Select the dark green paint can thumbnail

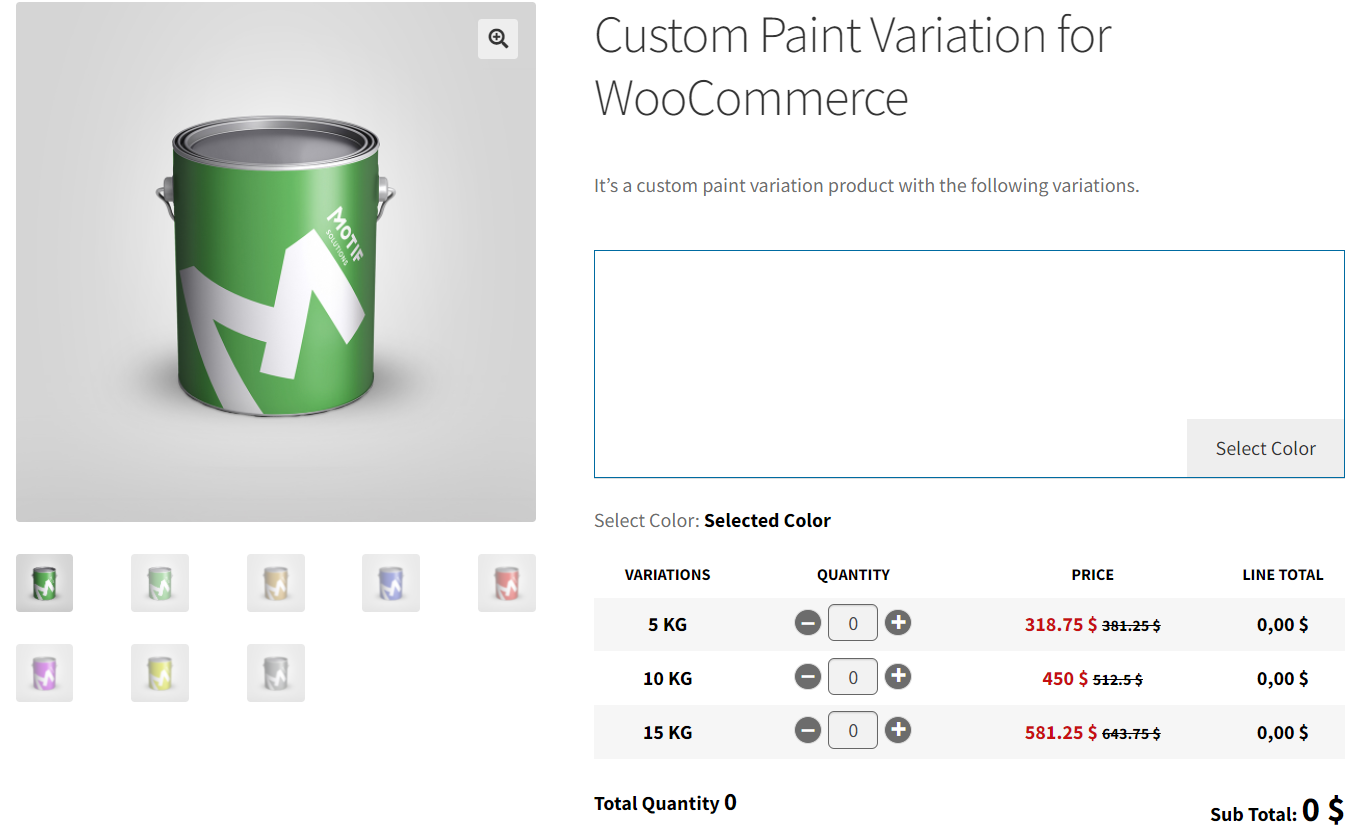click(x=44, y=583)
